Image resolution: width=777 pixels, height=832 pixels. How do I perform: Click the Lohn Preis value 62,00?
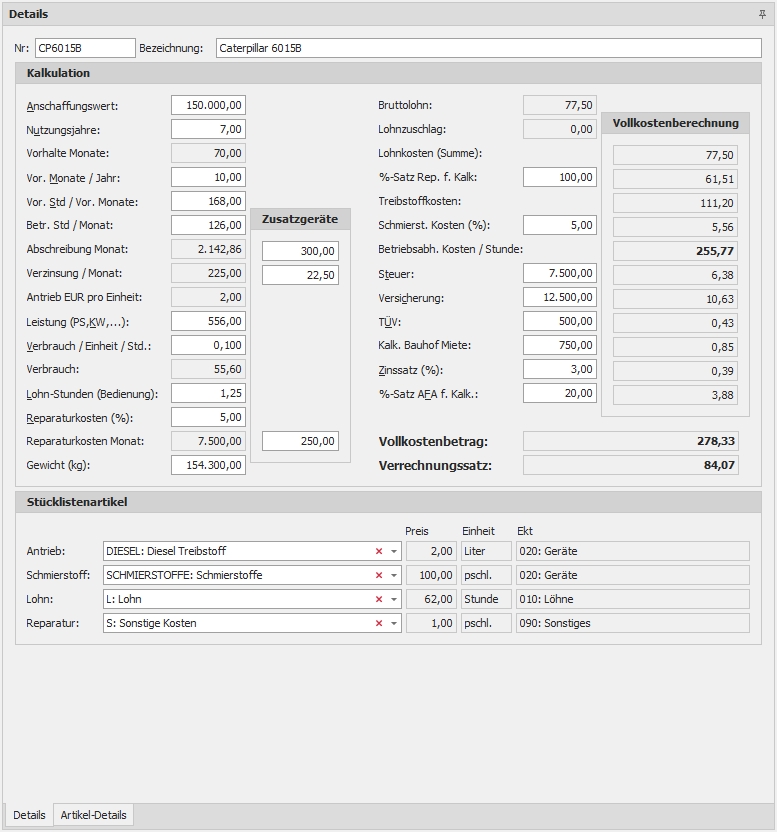point(431,599)
